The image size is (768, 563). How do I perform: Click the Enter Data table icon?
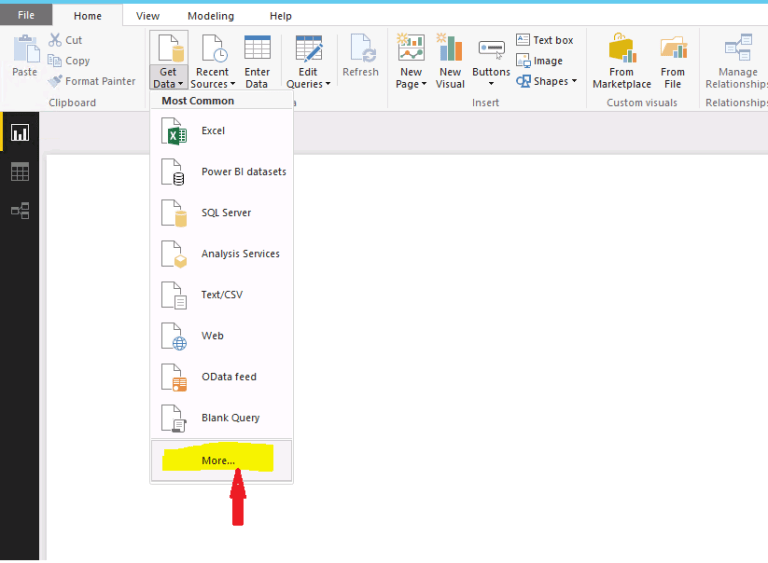257,48
